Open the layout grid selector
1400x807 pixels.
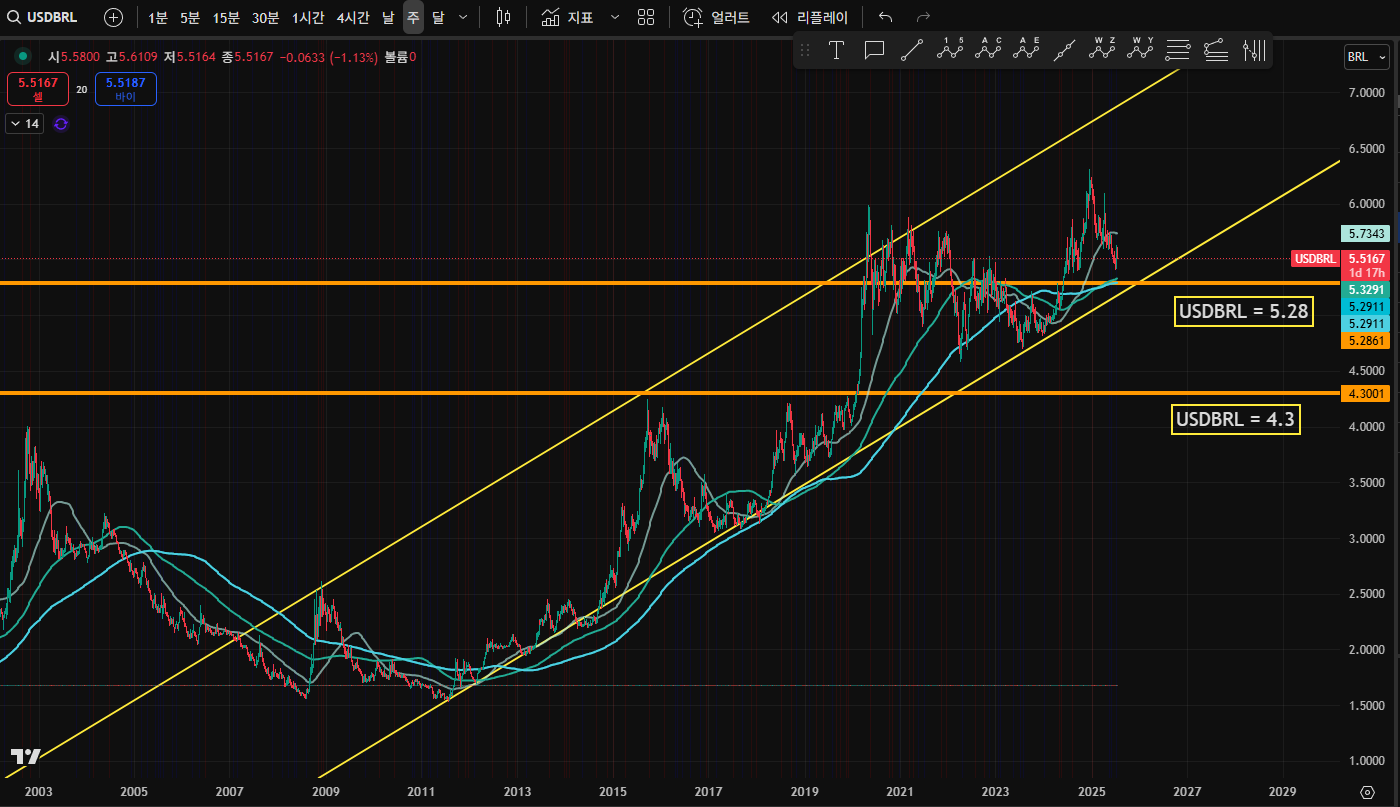coord(646,17)
